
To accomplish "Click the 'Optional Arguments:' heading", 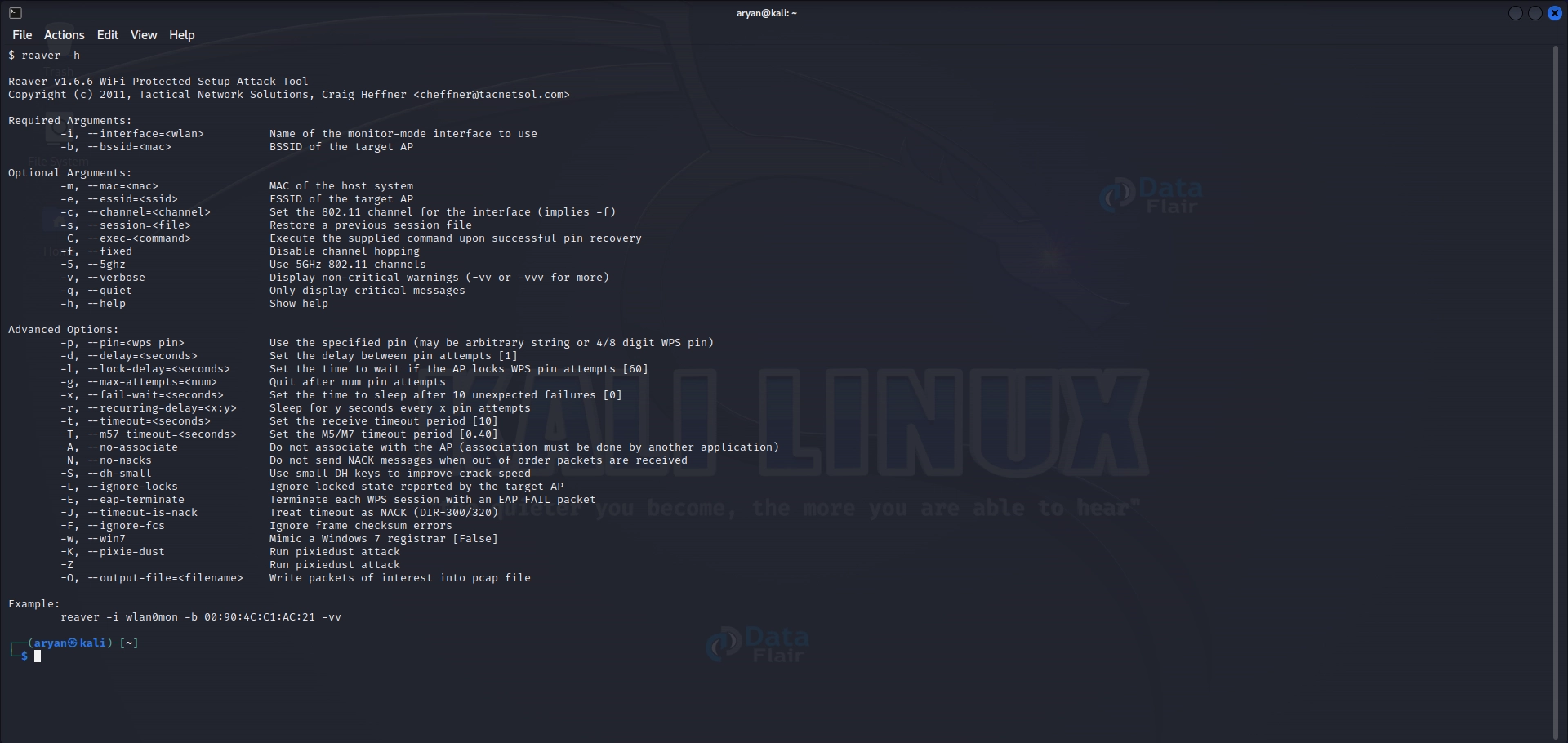I will pyautogui.click(x=70, y=173).
